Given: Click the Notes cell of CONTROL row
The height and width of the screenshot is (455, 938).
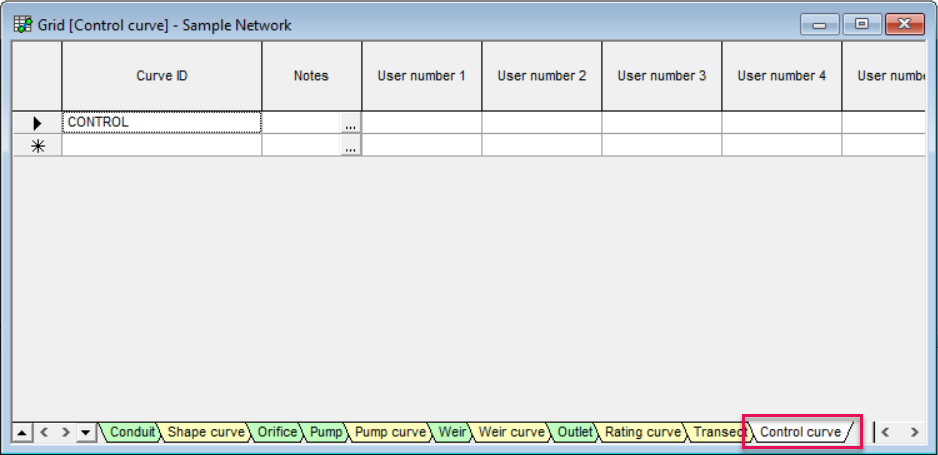Looking at the screenshot, I should pyautogui.click(x=302, y=123).
